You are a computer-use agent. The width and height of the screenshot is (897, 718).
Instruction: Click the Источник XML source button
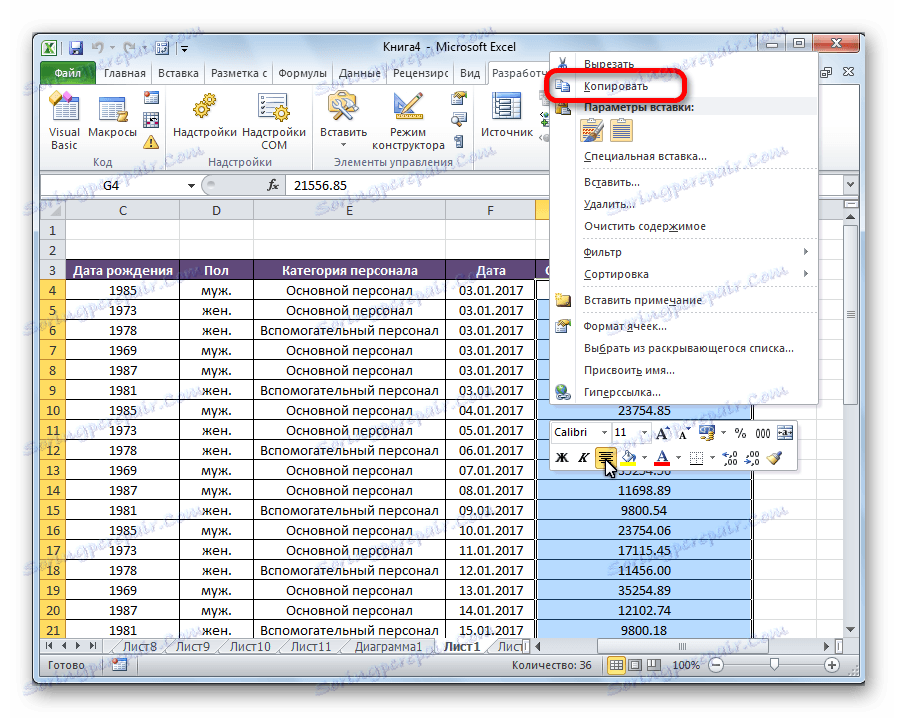[507, 115]
